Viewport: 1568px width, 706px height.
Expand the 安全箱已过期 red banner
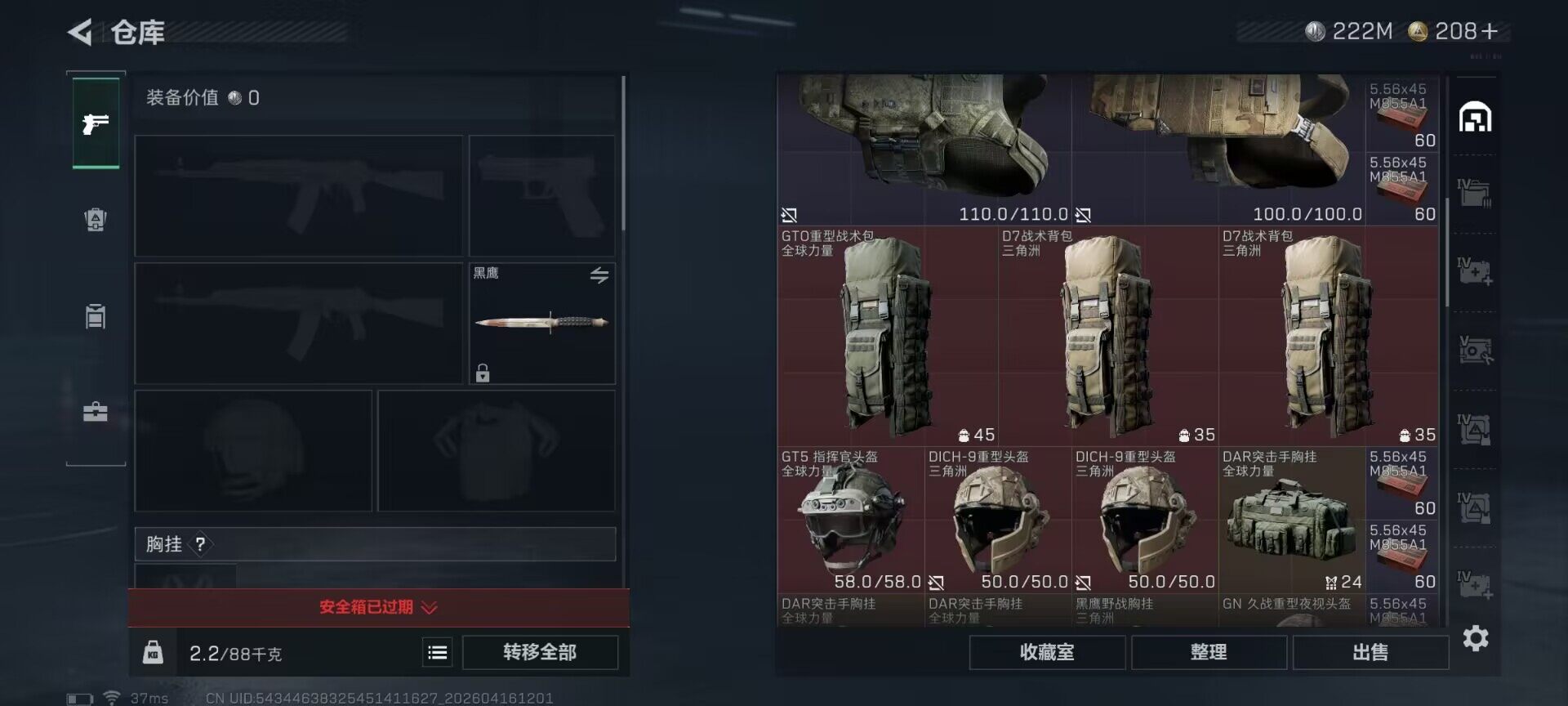click(x=378, y=607)
